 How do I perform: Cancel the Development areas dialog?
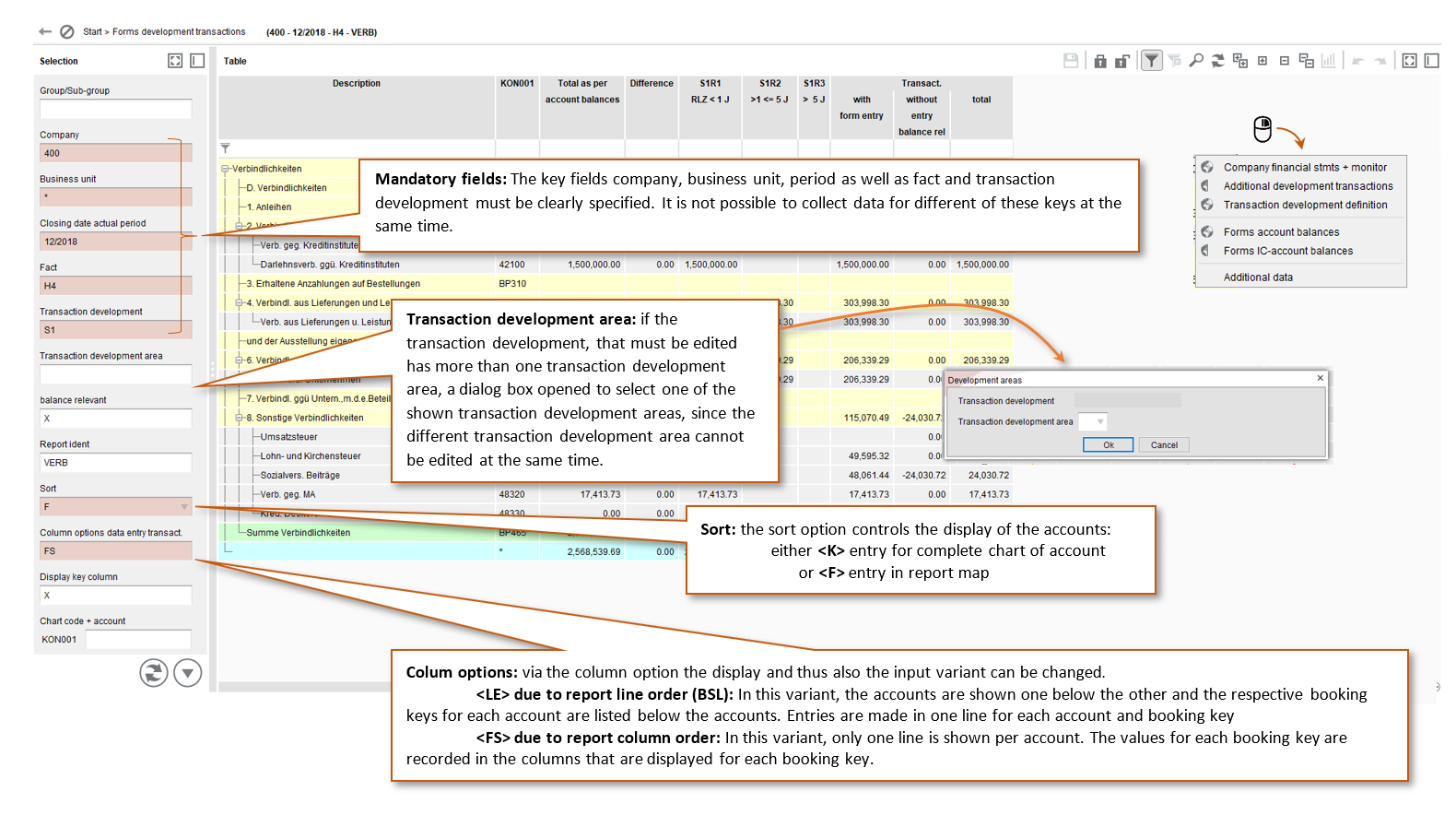click(x=1164, y=445)
